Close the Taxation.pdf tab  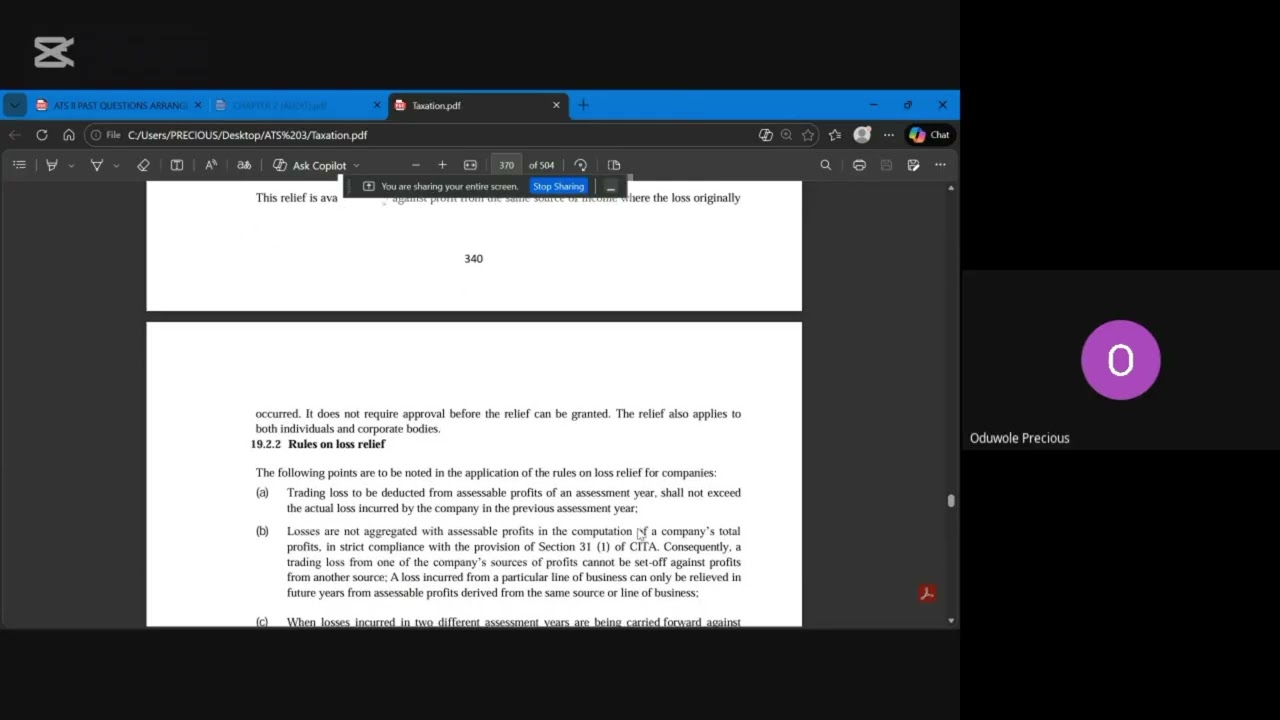(x=557, y=105)
